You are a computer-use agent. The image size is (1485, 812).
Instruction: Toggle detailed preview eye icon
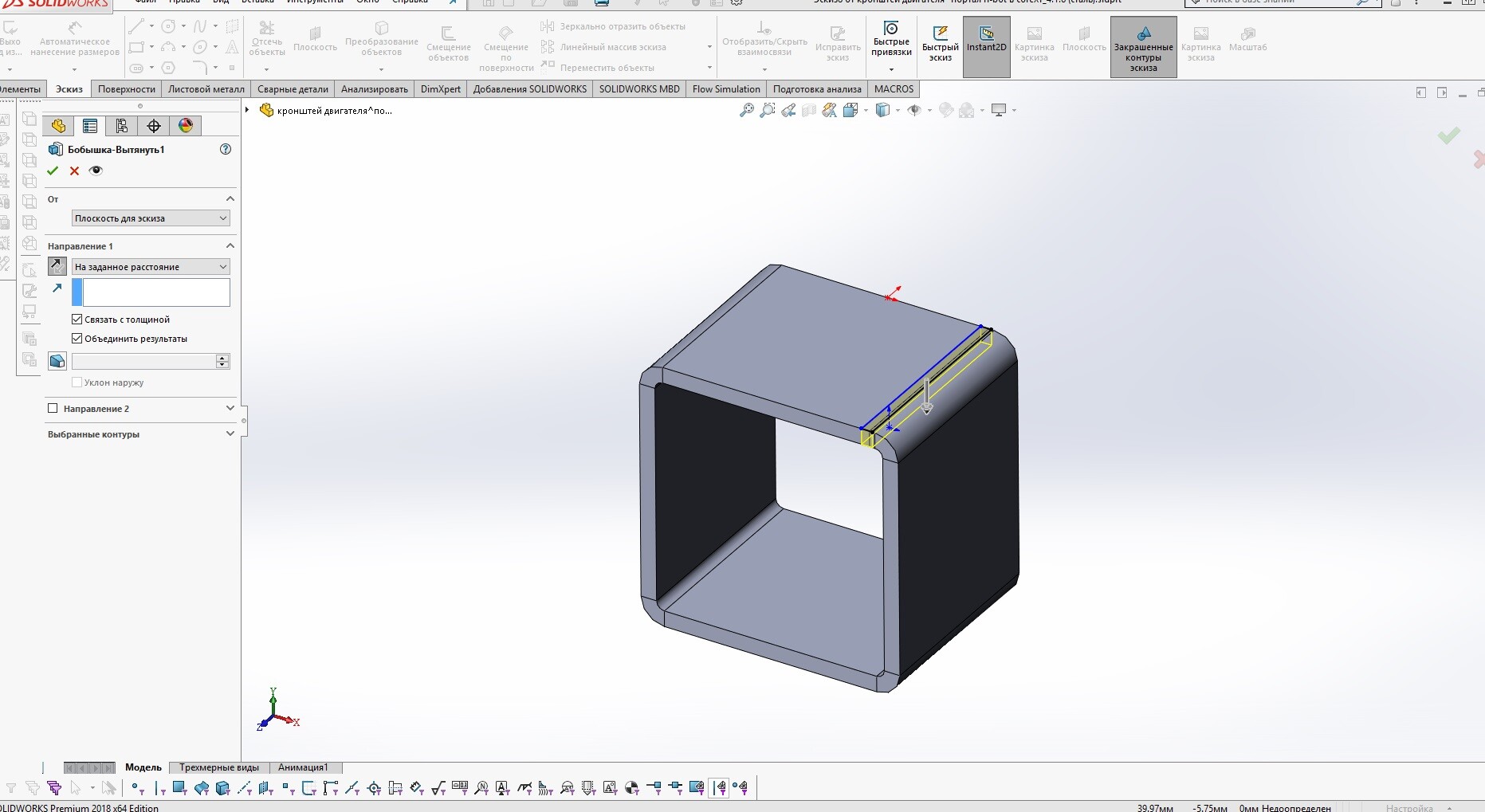click(x=96, y=171)
